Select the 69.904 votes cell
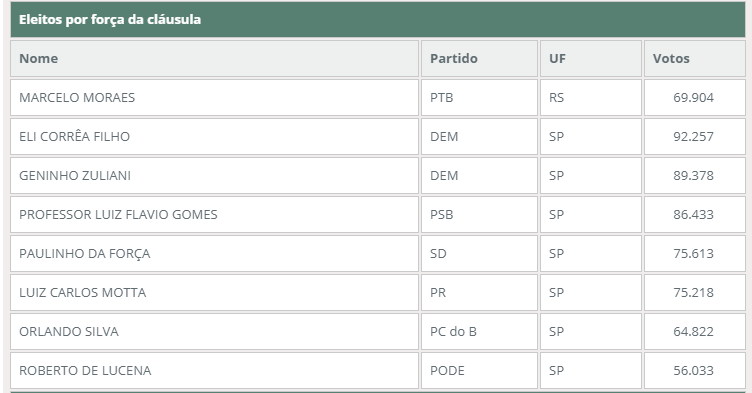The image size is (752, 393). pos(694,97)
